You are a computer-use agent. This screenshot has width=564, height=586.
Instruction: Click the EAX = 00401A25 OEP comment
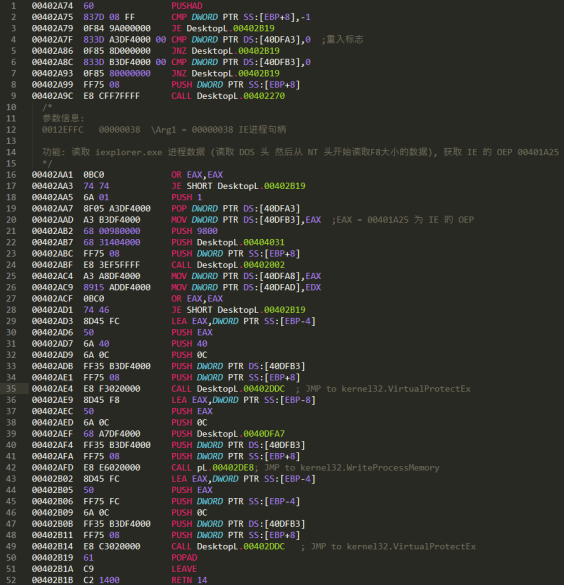tap(403, 219)
